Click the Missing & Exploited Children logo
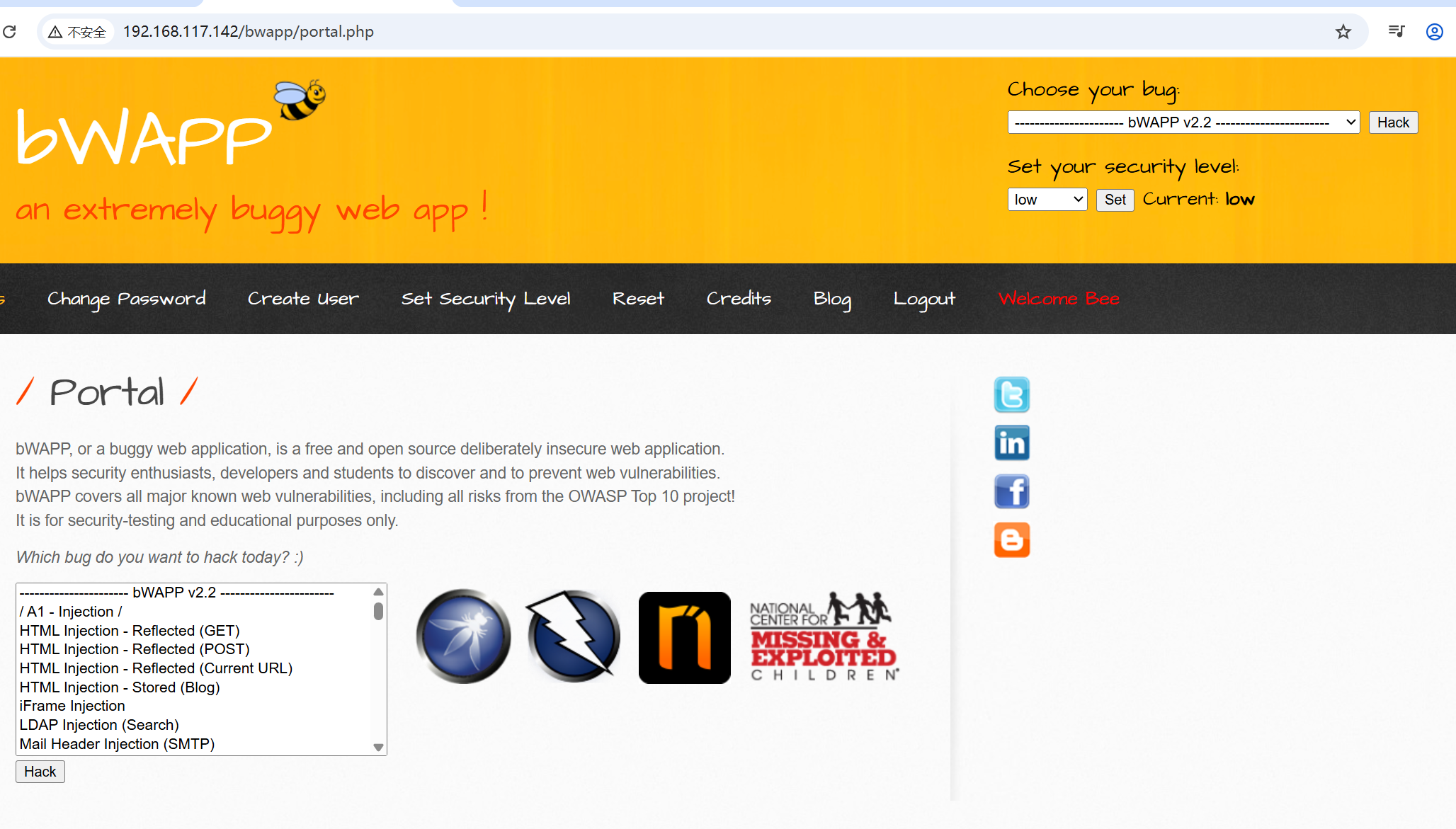 point(824,636)
